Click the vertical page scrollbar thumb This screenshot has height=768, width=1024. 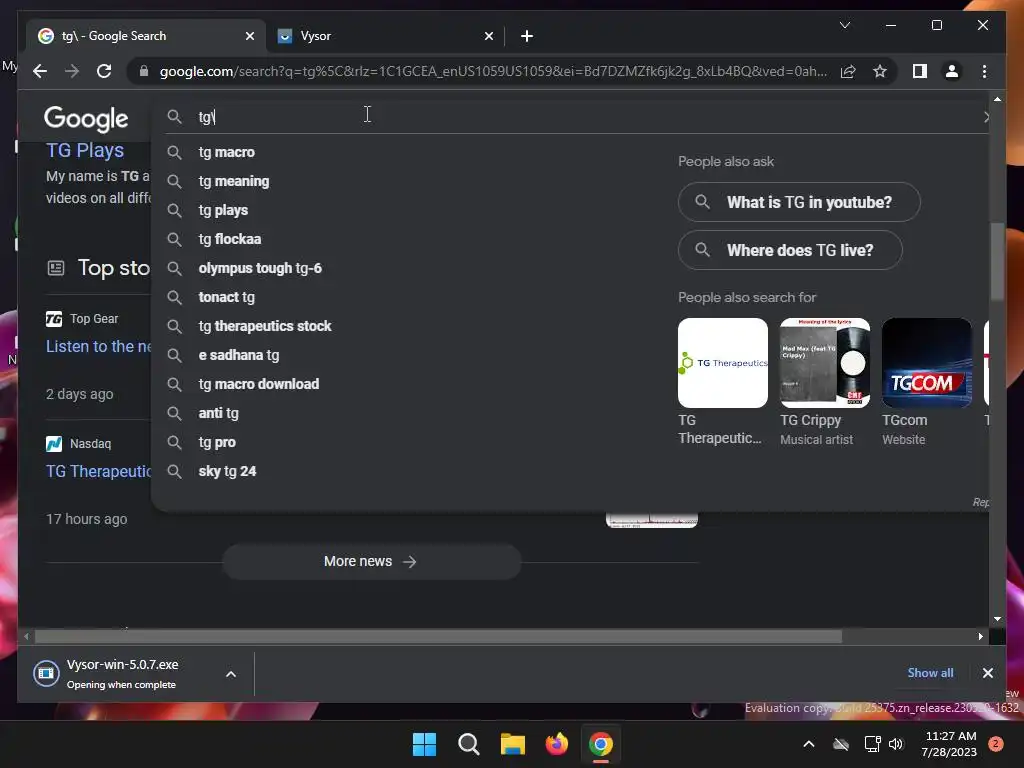997,261
